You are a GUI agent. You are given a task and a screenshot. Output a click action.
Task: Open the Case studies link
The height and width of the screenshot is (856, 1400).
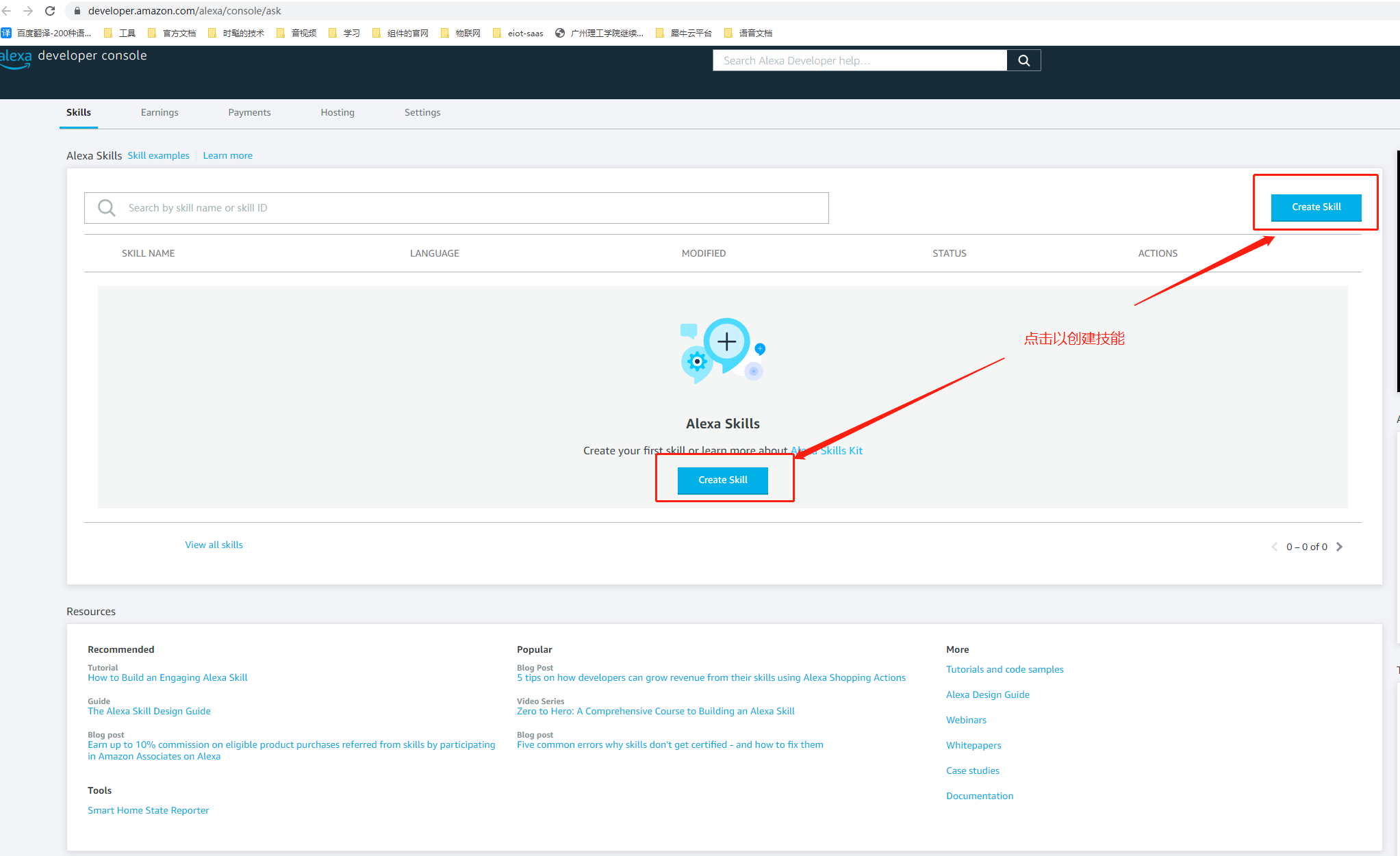click(x=973, y=770)
